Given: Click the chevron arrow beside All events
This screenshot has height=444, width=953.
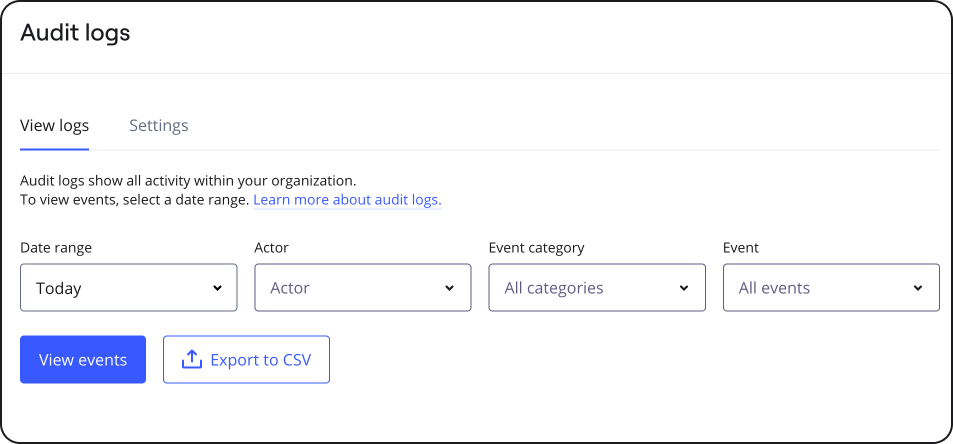Looking at the screenshot, I should tap(919, 288).
